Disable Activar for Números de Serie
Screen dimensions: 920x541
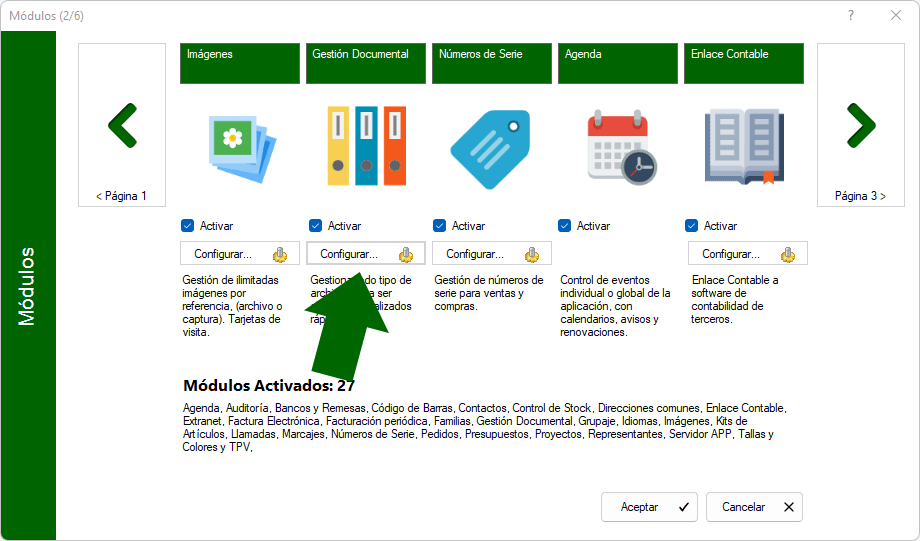point(440,226)
